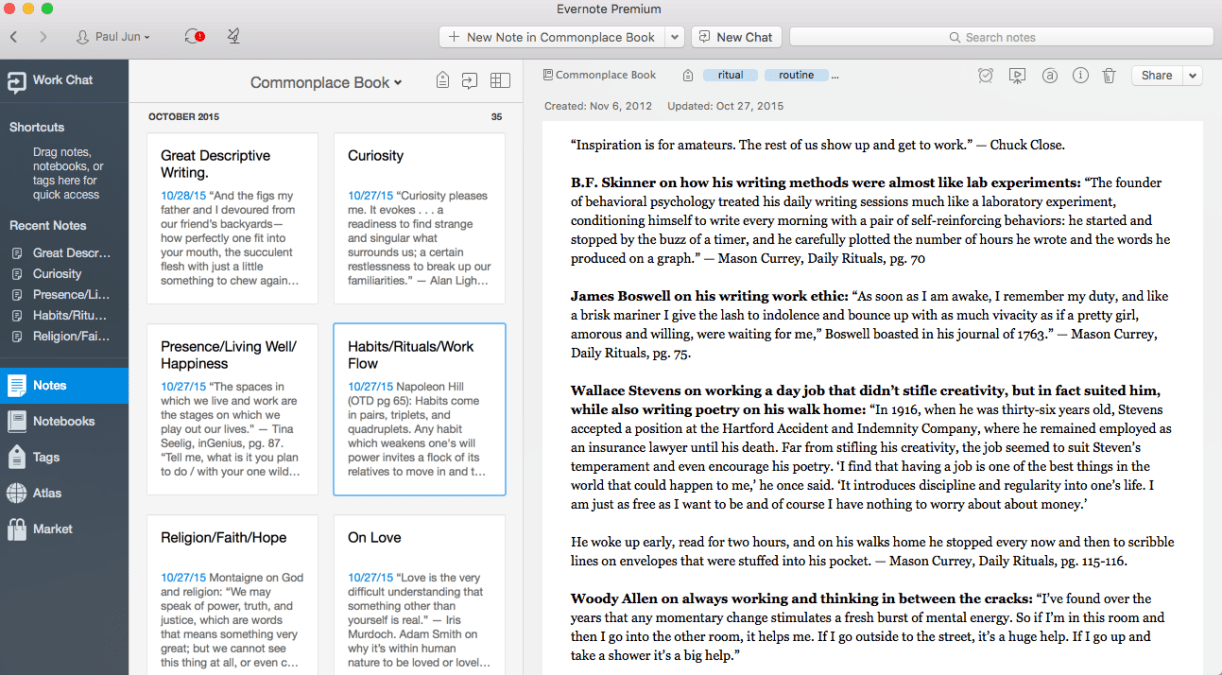Image resolution: width=1222 pixels, height=675 pixels.
Task: Click the sync icon with red badge
Action: 194,37
